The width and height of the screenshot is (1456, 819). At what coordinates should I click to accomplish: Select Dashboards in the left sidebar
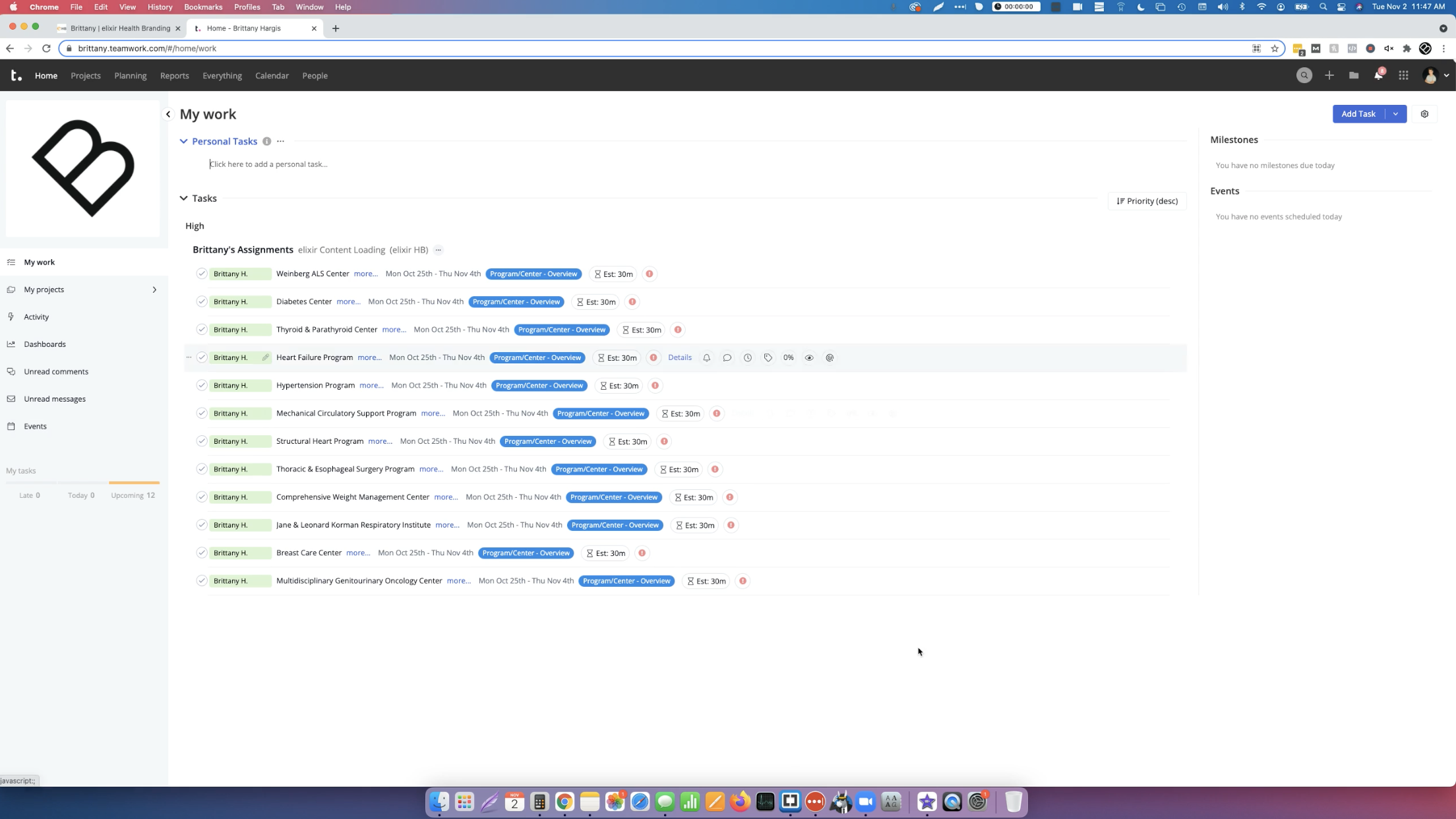point(45,344)
